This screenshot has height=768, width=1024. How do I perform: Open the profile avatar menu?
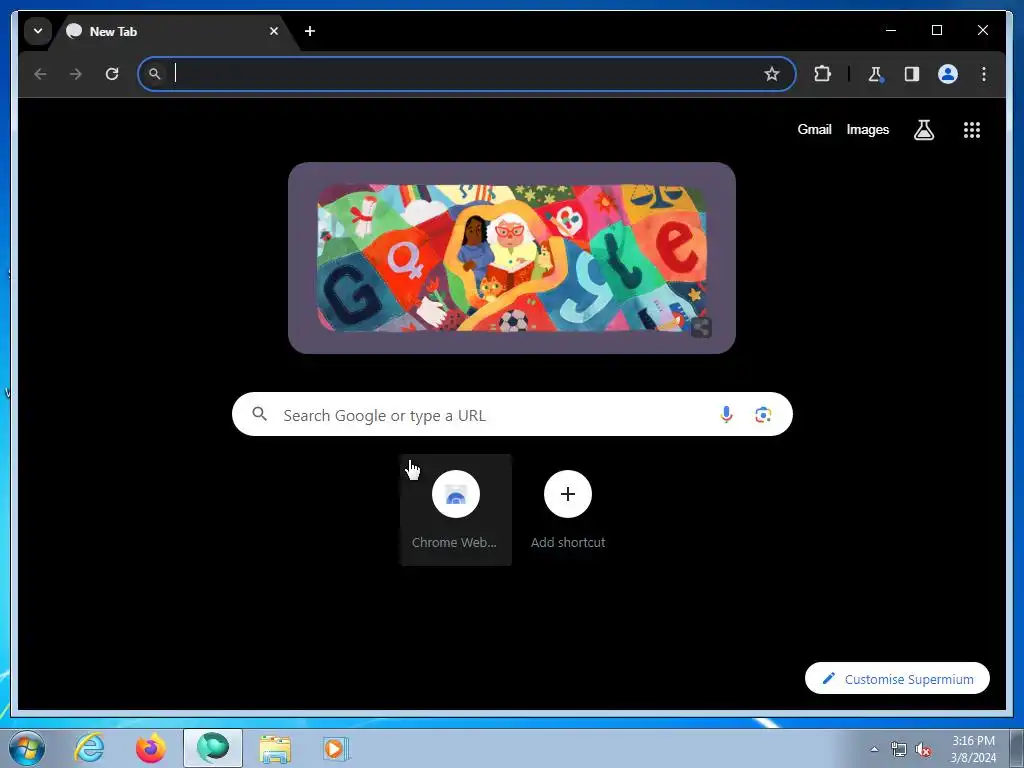coord(948,74)
